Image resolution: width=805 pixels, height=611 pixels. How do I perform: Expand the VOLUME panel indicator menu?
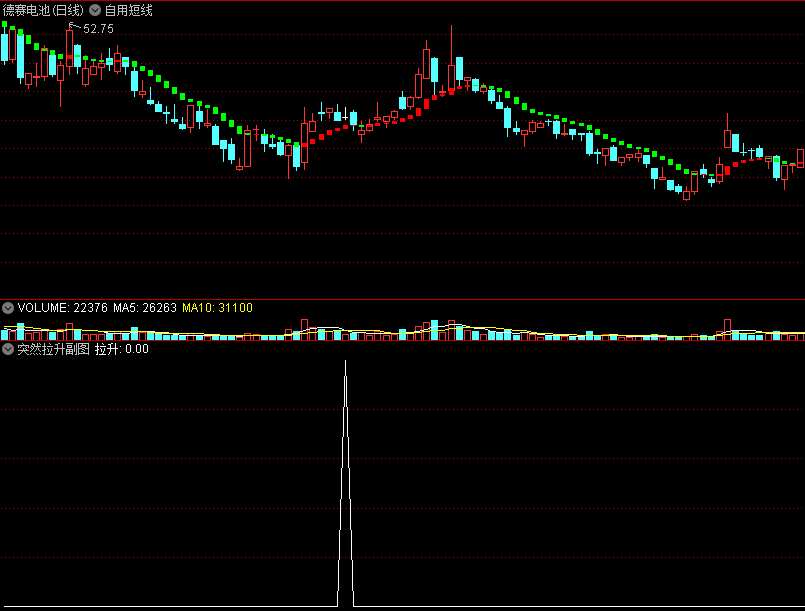click(8, 308)
